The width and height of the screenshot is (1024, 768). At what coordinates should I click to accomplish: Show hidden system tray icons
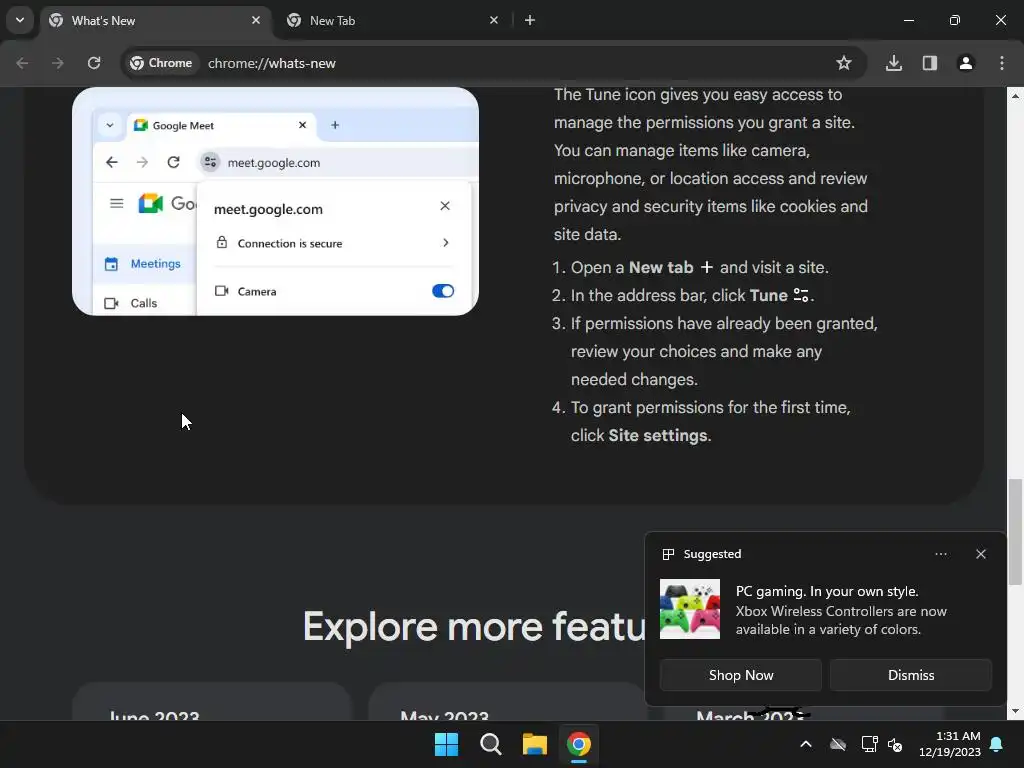click(806, 744)
